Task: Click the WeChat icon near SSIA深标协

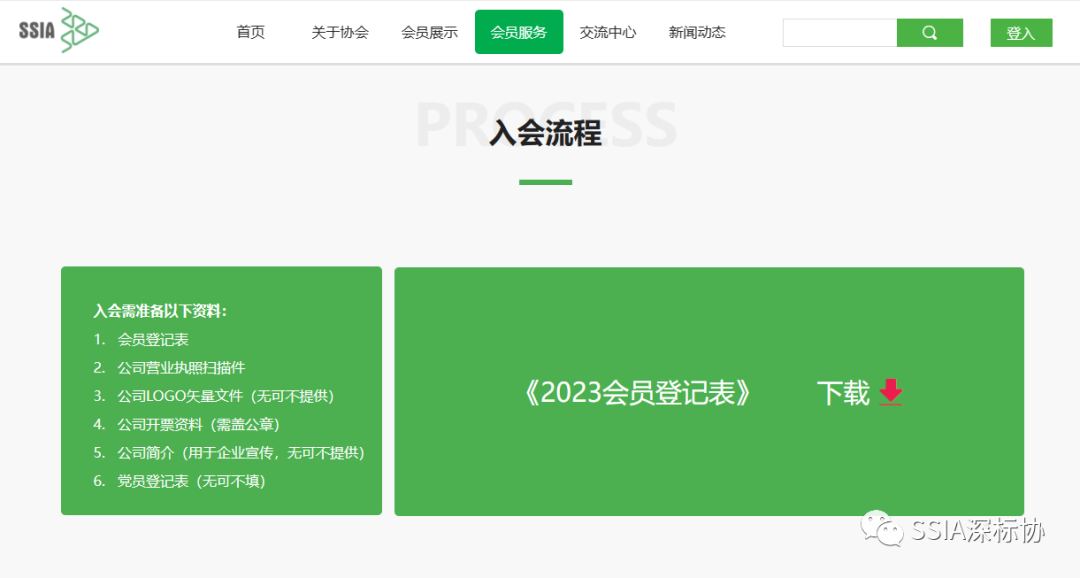Action: click(x=884, y=531)
